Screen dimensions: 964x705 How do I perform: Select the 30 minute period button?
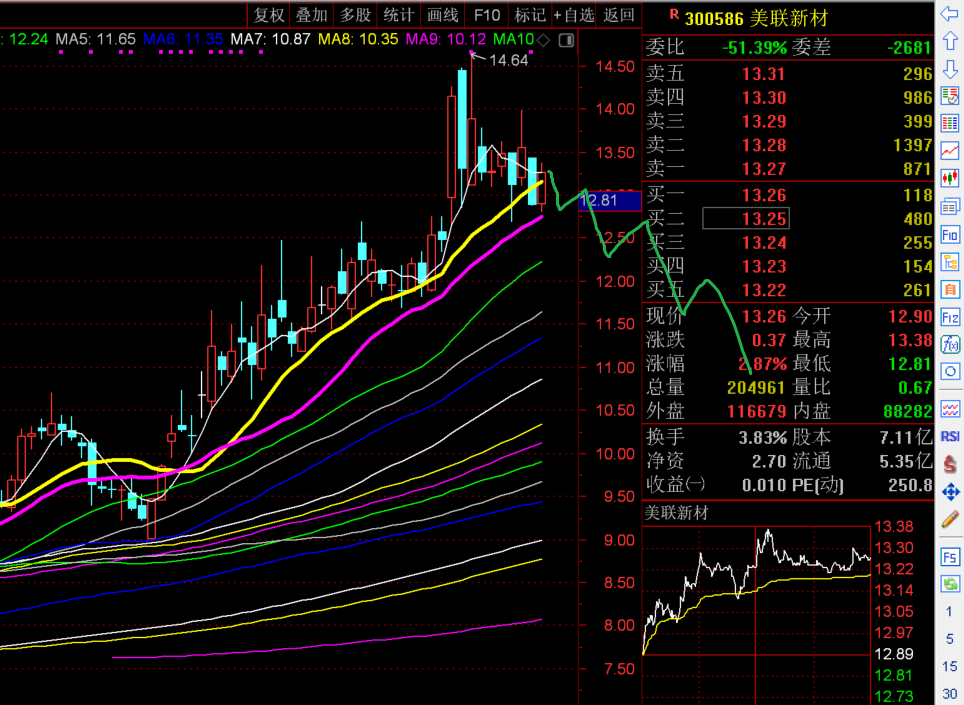click(950, 694)
